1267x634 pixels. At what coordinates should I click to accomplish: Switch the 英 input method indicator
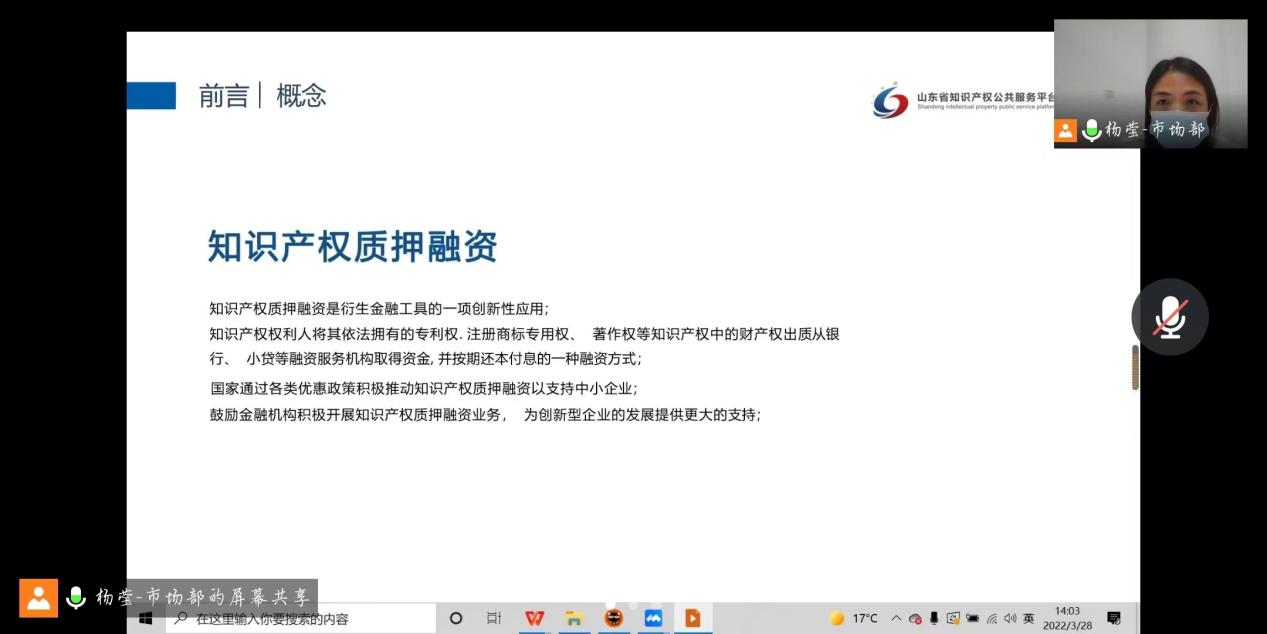1026,618
